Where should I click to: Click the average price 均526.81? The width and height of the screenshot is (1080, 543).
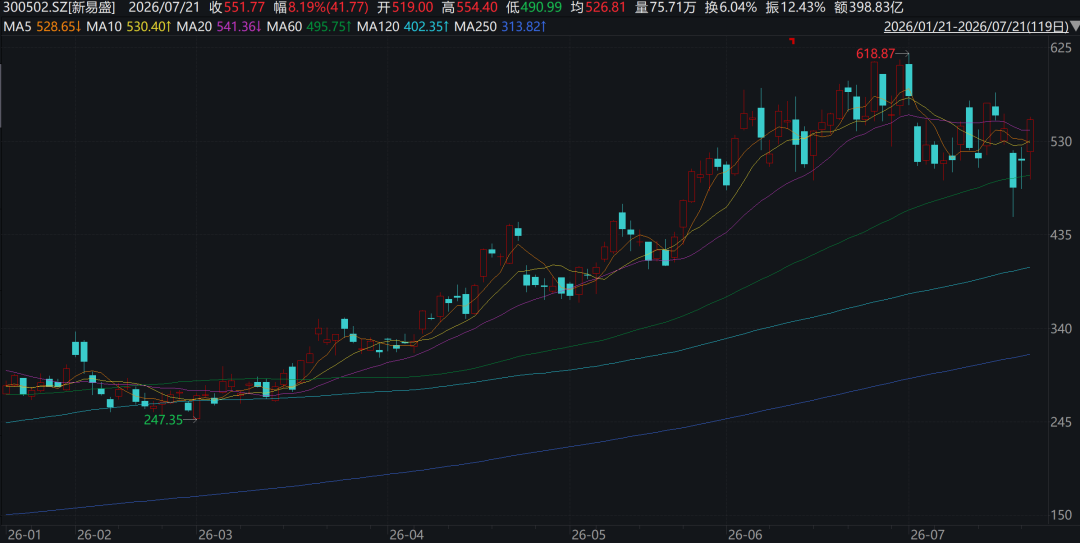[599, 8]
